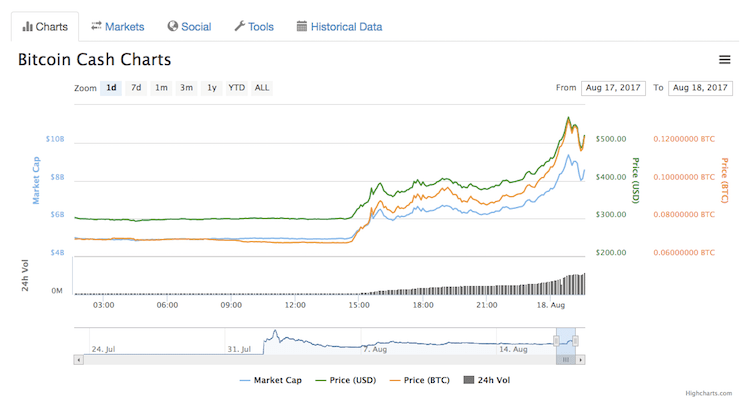Click the $4B market cap axis label
The width and height of the screenshot is (750, 407).
point(57,253)
